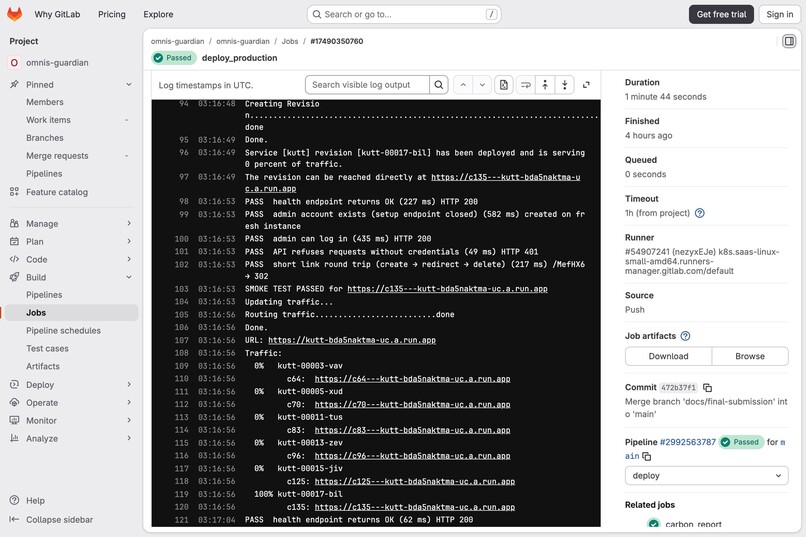The height and width of the screenshot is (537, 806).
Task: Click the Build rocket icon
Action: point(14,277)
